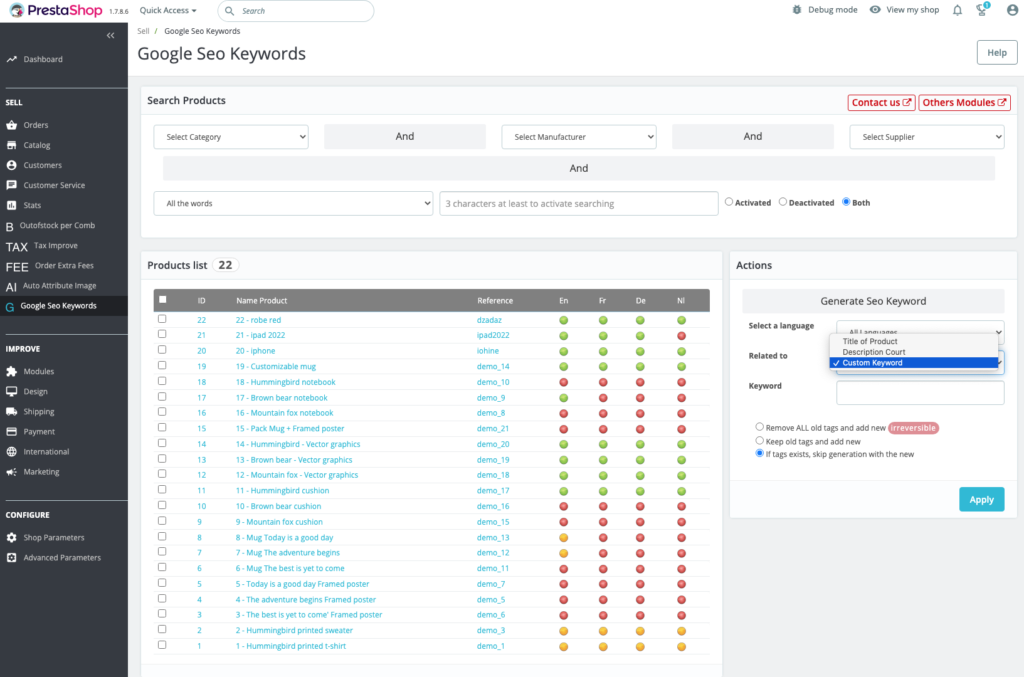Check the box for 22 - robe red
Image resolution: width=1024 pixels, height=677 pixels.
tap(162, 319)
